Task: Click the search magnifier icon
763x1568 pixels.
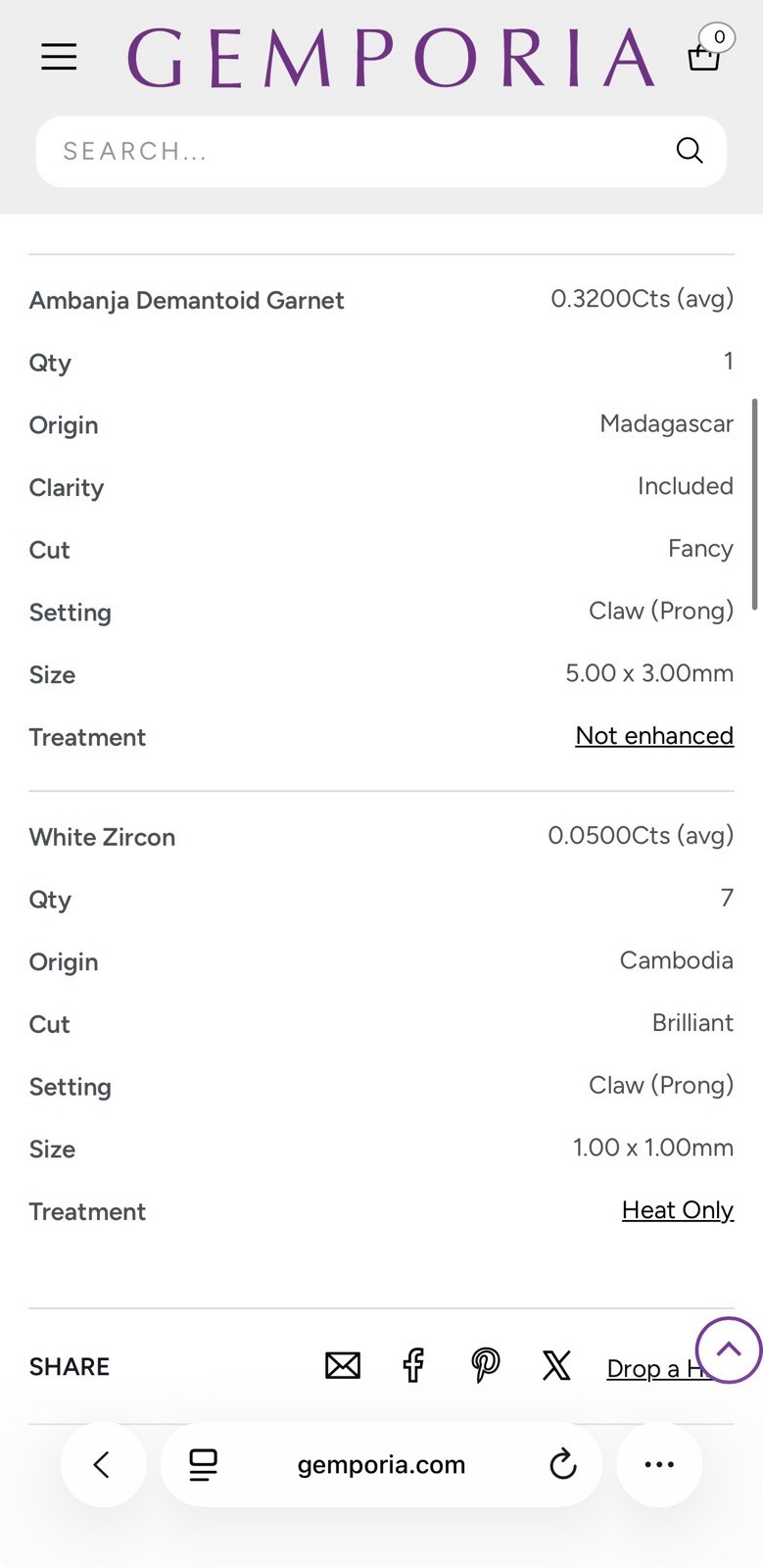Action: coord(690,151)
